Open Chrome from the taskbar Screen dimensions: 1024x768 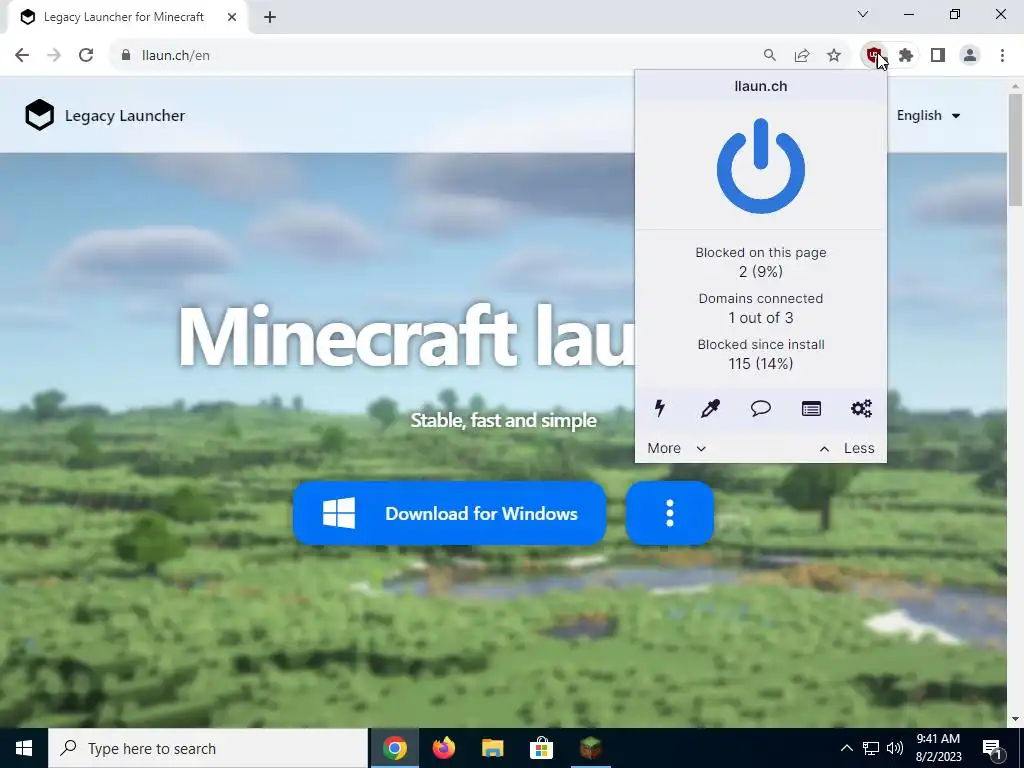tap(394, 748)
